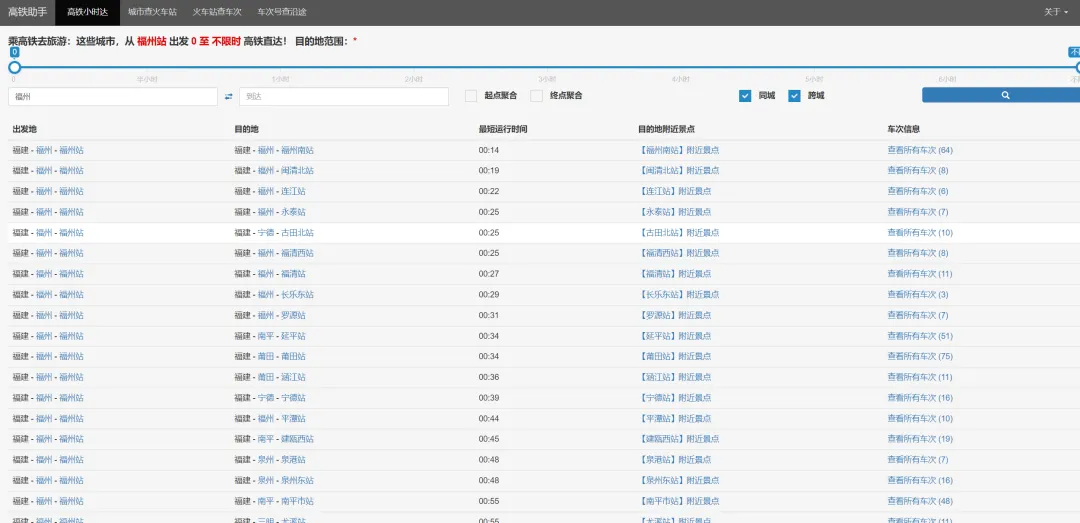
Task: View all trains link showing (51)
Action: 920,336
